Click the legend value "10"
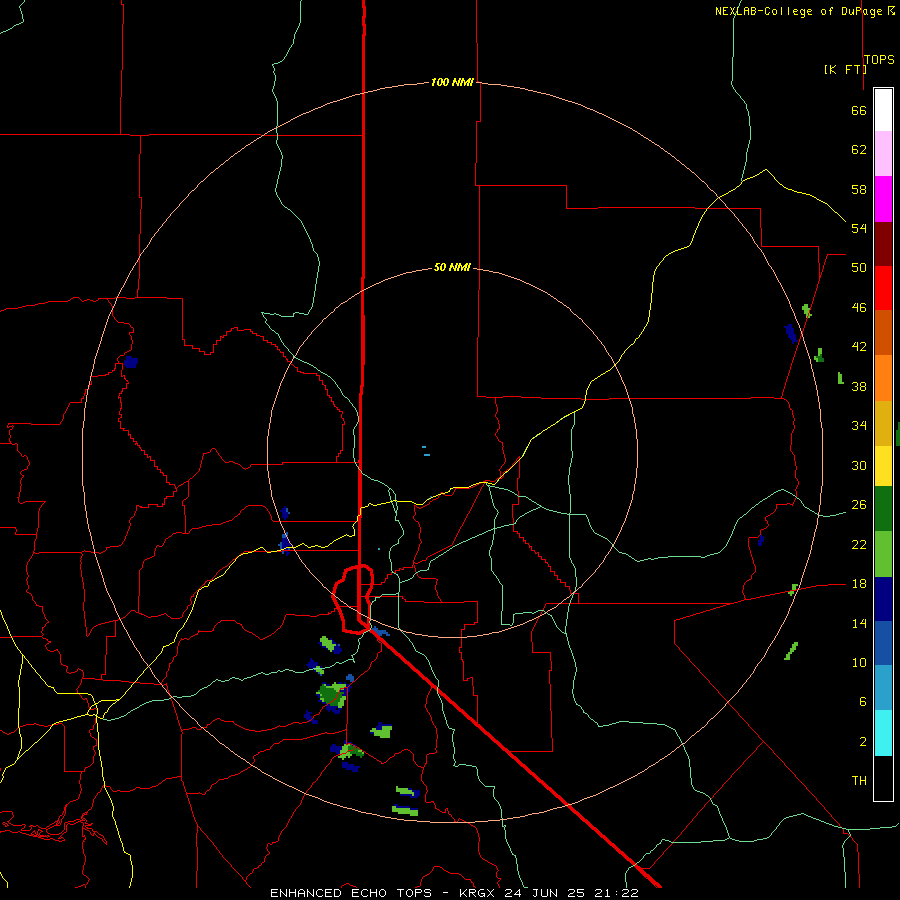 point(859,663)
